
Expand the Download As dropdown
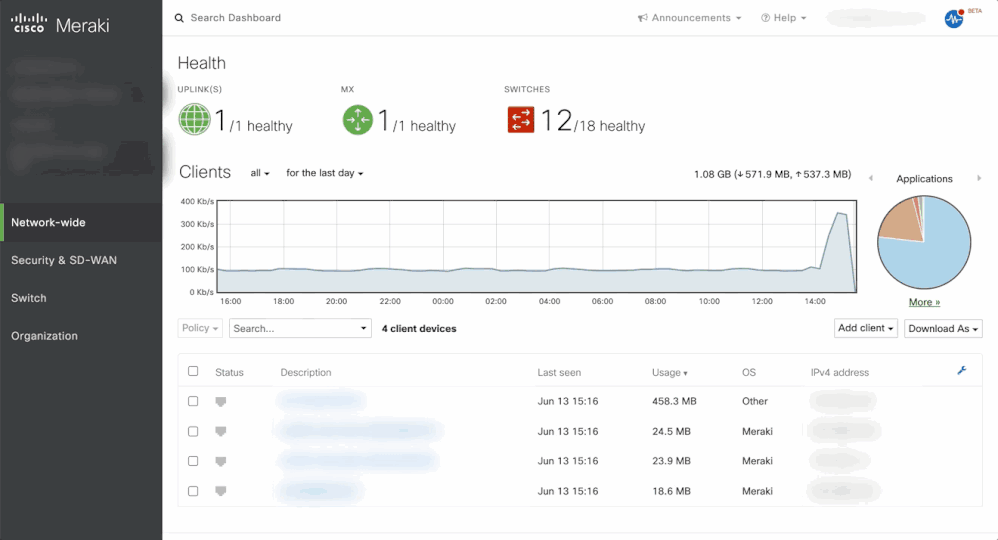(943, 328)
